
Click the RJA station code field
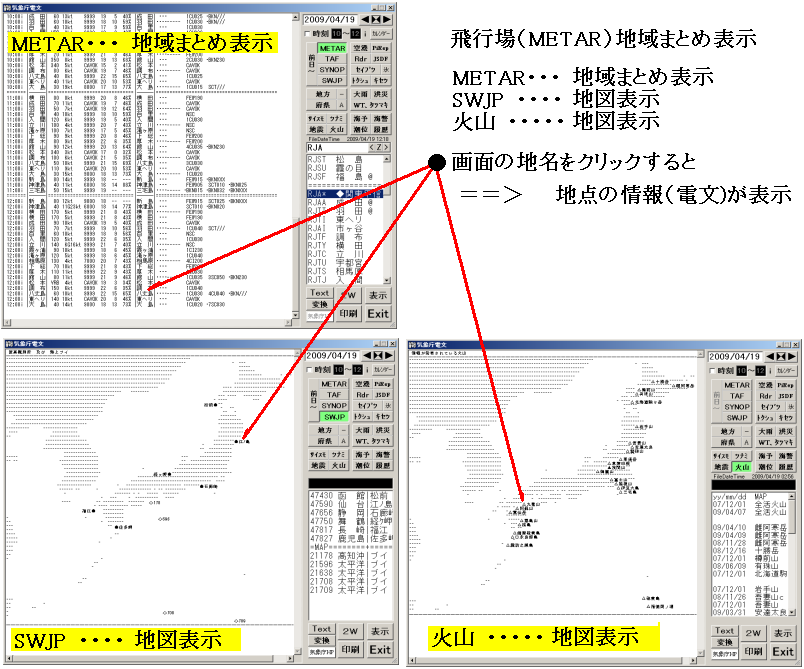tap(337, 148)
